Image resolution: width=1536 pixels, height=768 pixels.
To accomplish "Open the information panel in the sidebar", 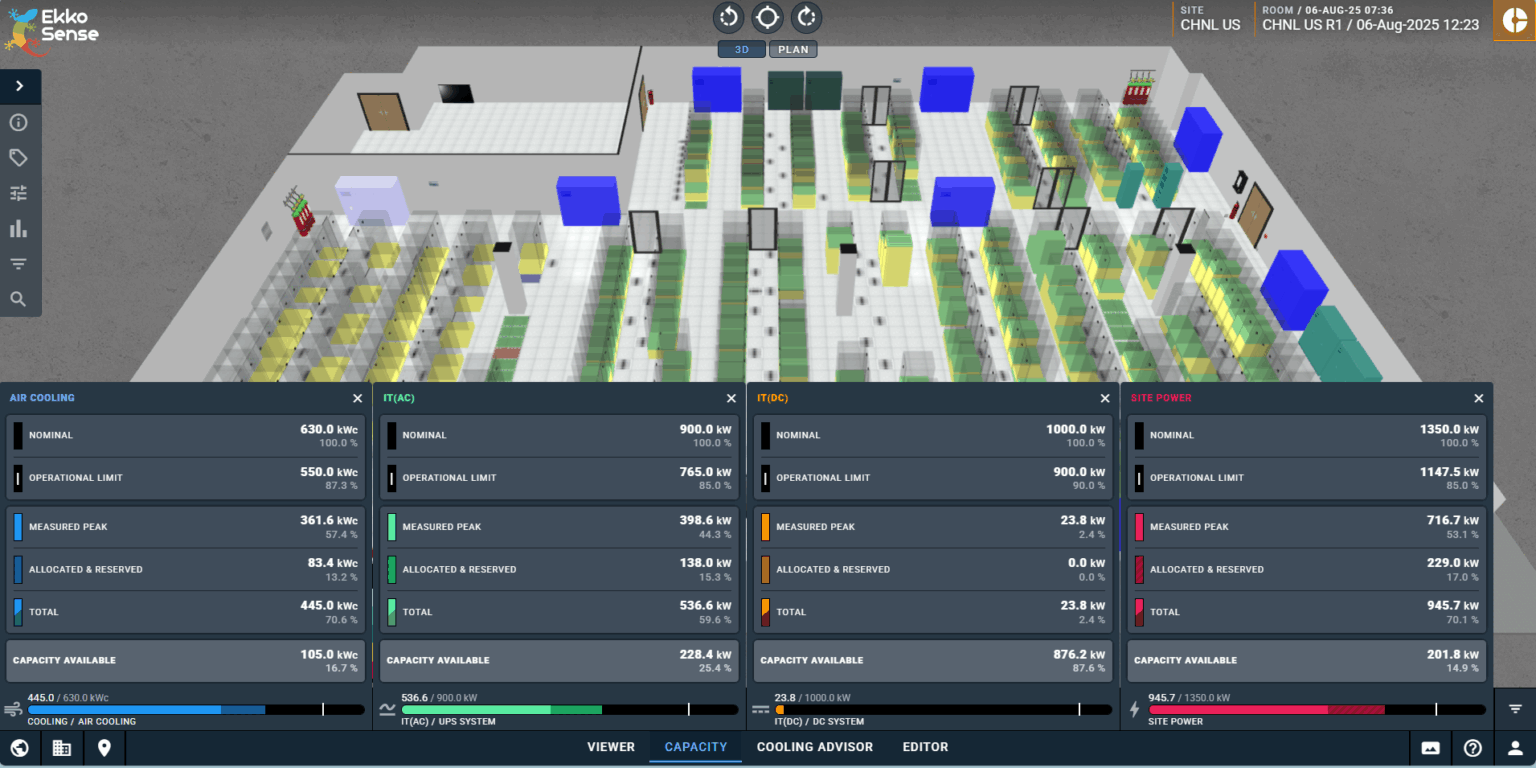I will (x=20, y=122).
